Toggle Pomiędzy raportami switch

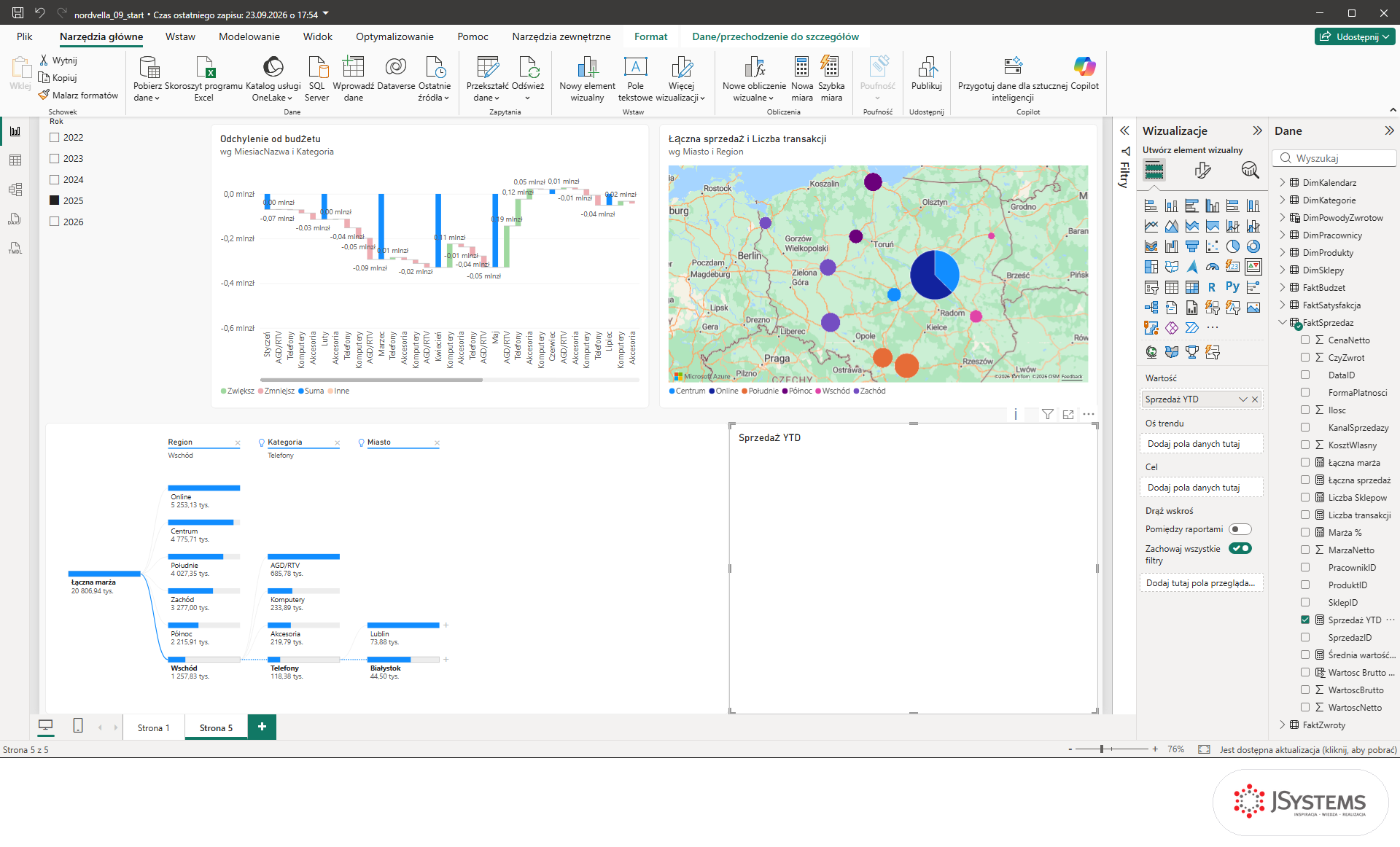1240,529
